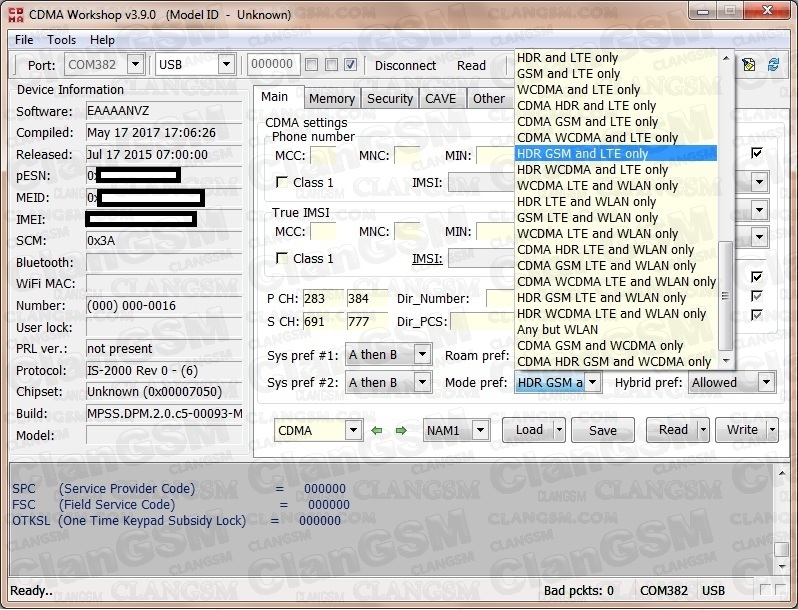Click the Write button's dropdown arrow
Viewport: 798px width, 610px height.
click(772, 430)
